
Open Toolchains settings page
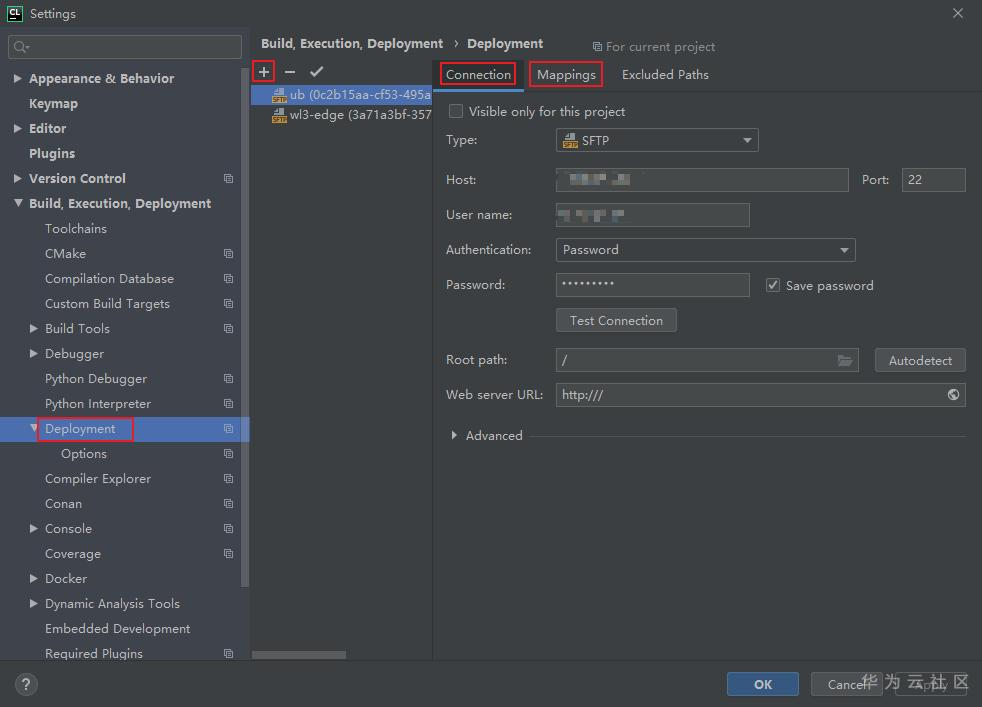[76, 229]
